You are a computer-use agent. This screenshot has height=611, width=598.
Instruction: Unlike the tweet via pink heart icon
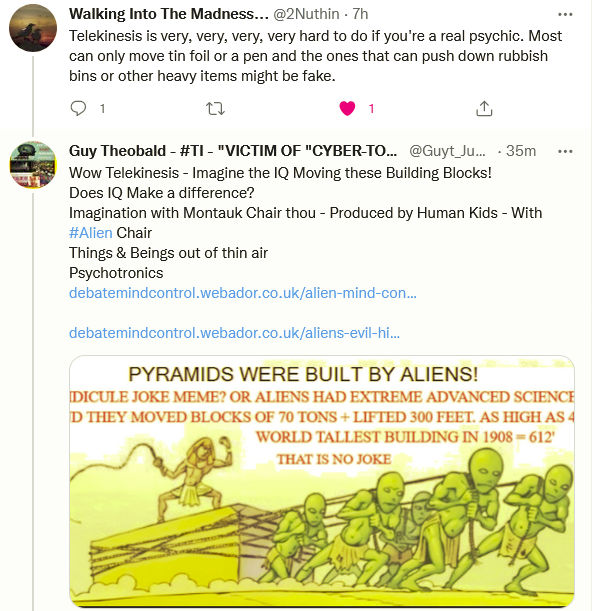tap(347, 108)
